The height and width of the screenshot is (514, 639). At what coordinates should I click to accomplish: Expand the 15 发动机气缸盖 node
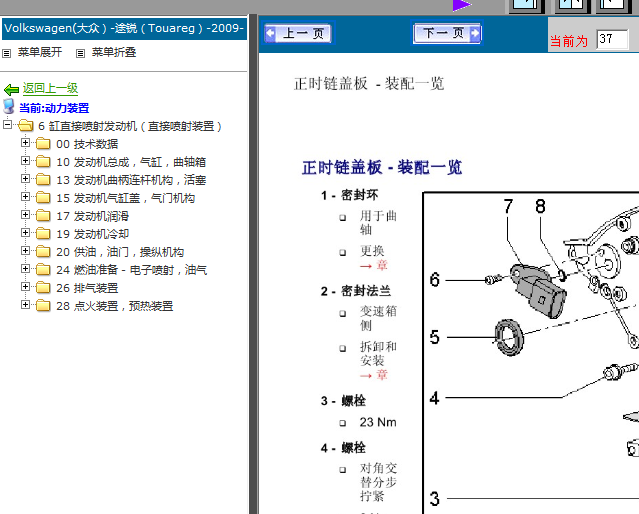25,196
